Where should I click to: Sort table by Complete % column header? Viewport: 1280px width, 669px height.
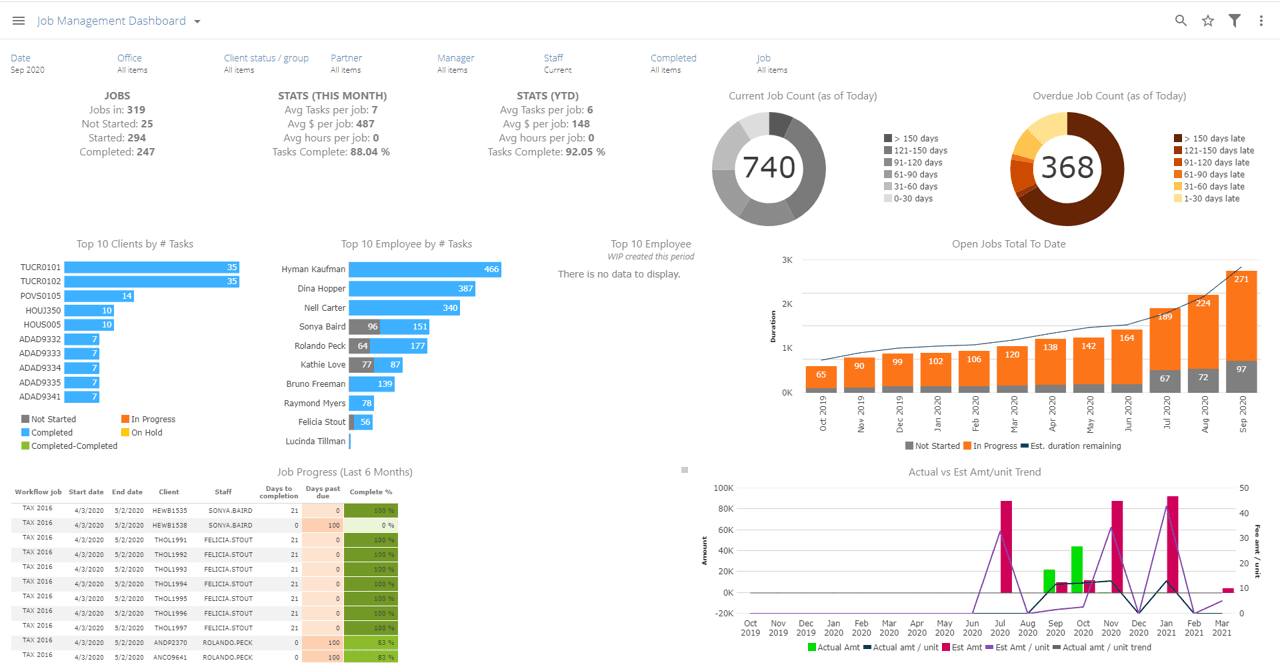371,492
